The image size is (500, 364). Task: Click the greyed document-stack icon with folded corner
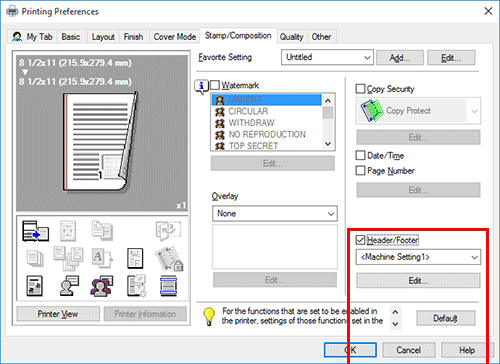pos(102,230)
